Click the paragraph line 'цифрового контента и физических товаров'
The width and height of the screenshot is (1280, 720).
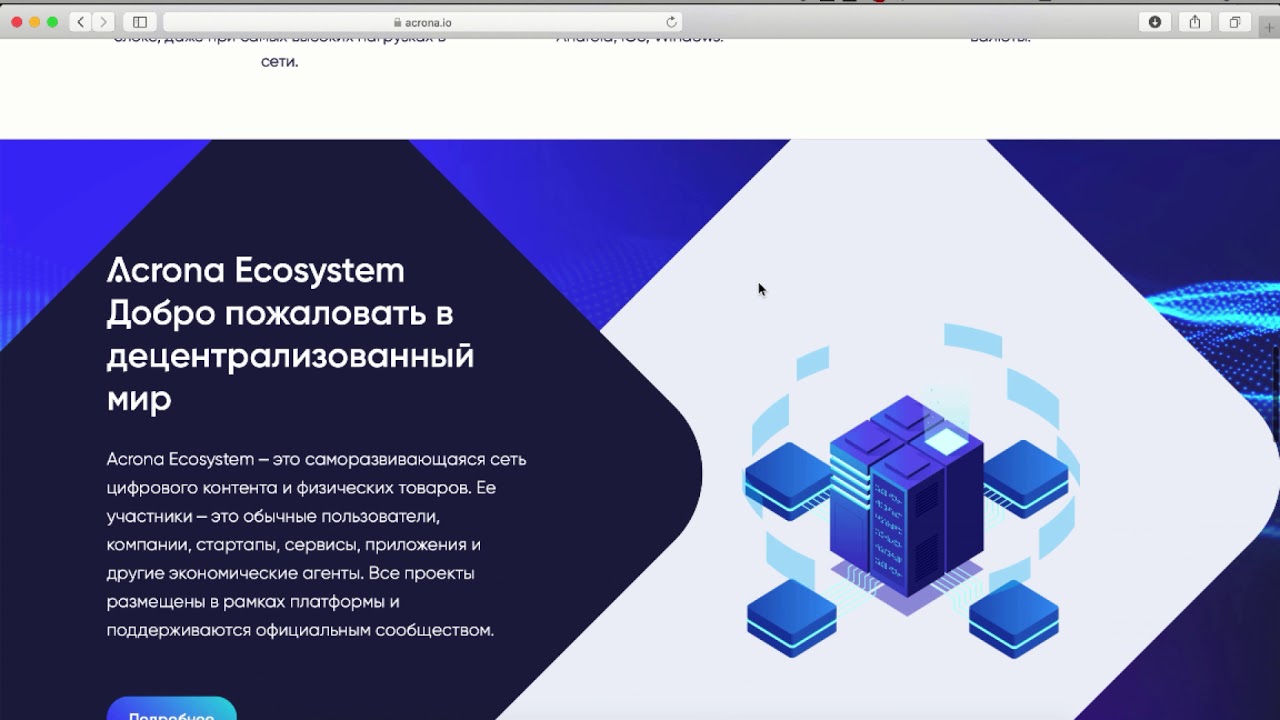[x=288, y=488]
